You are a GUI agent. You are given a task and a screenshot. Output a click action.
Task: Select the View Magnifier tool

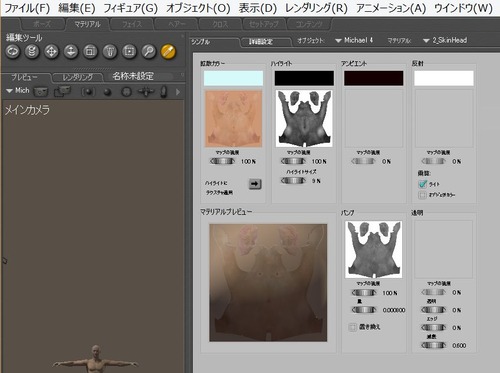tap(149, 52)
